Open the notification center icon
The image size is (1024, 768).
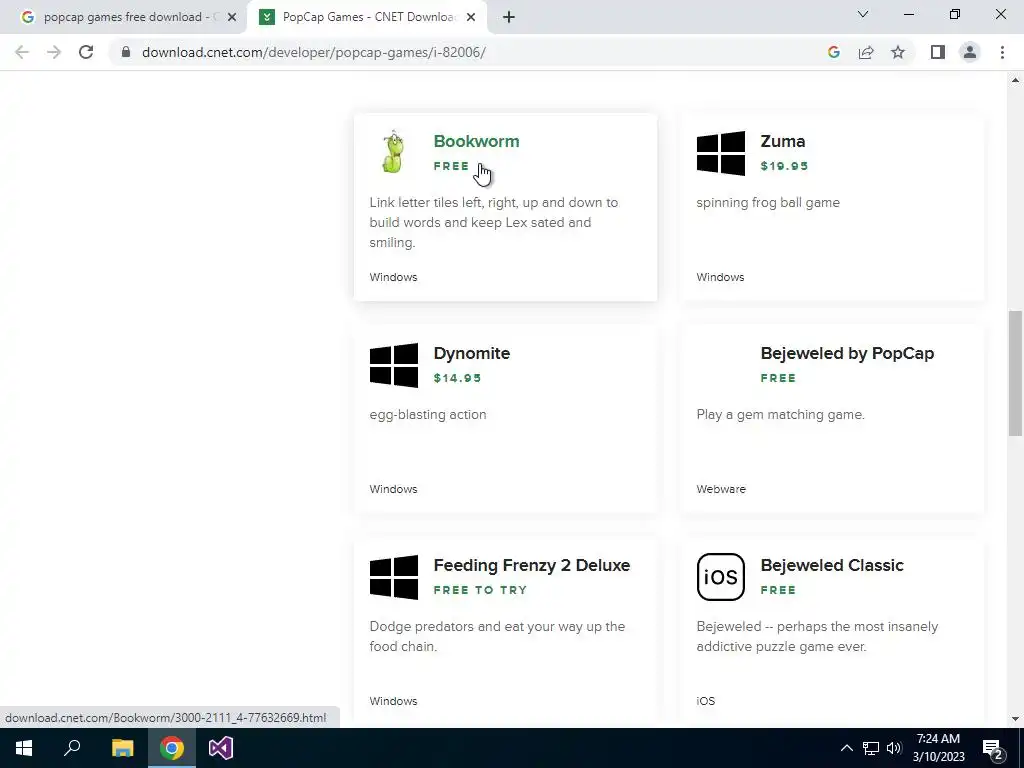tap(993, 749)
